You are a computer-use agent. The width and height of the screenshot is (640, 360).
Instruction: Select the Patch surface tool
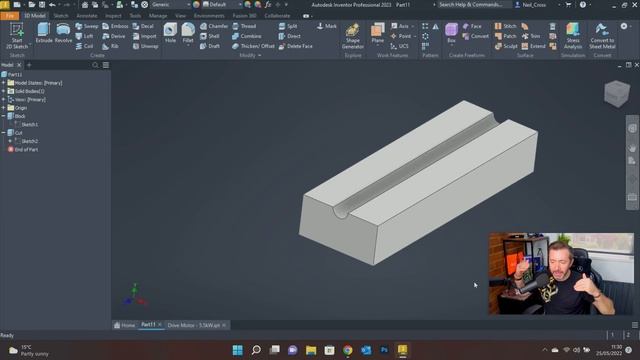click(505, 36)
